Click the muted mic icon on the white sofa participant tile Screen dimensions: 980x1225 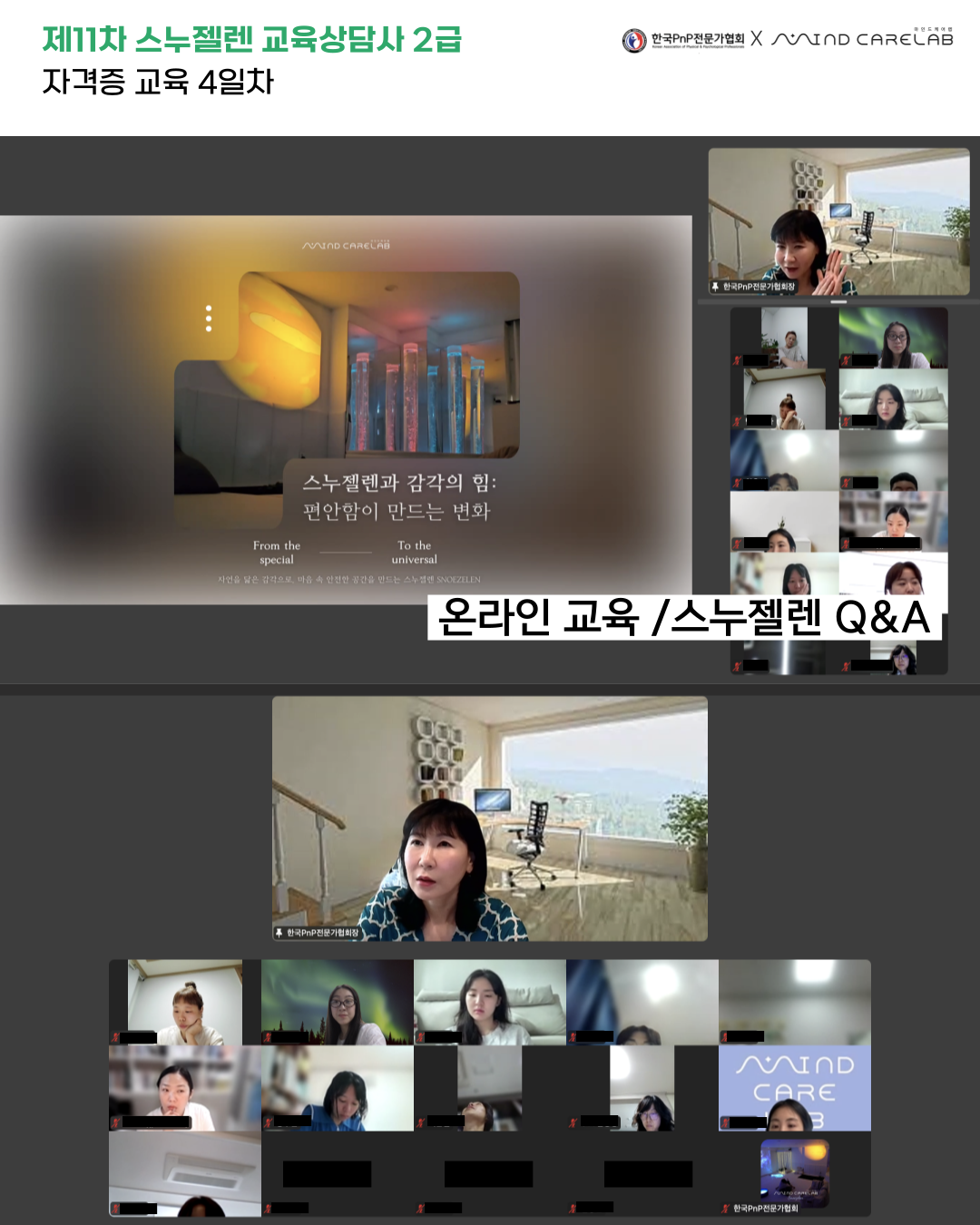coord(419,1037)
